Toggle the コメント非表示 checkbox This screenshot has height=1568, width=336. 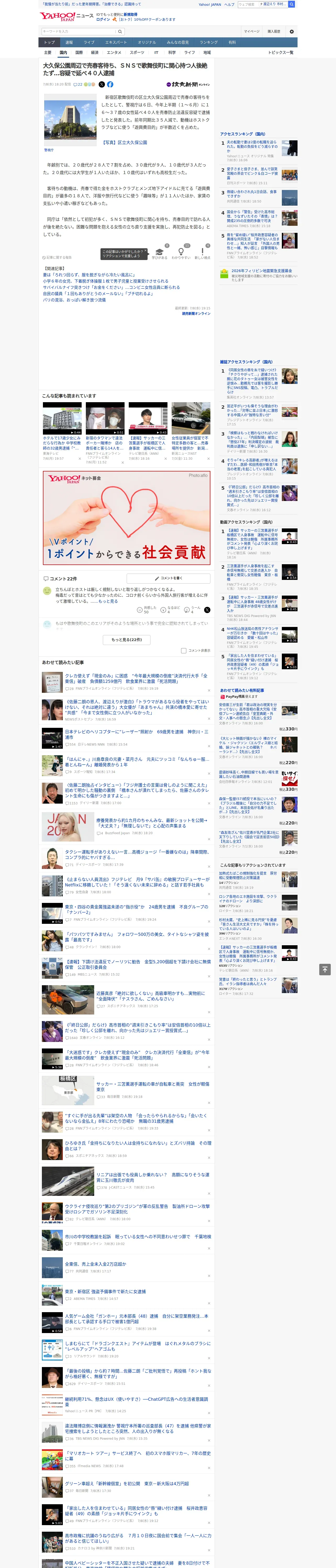tap(183, 651)
